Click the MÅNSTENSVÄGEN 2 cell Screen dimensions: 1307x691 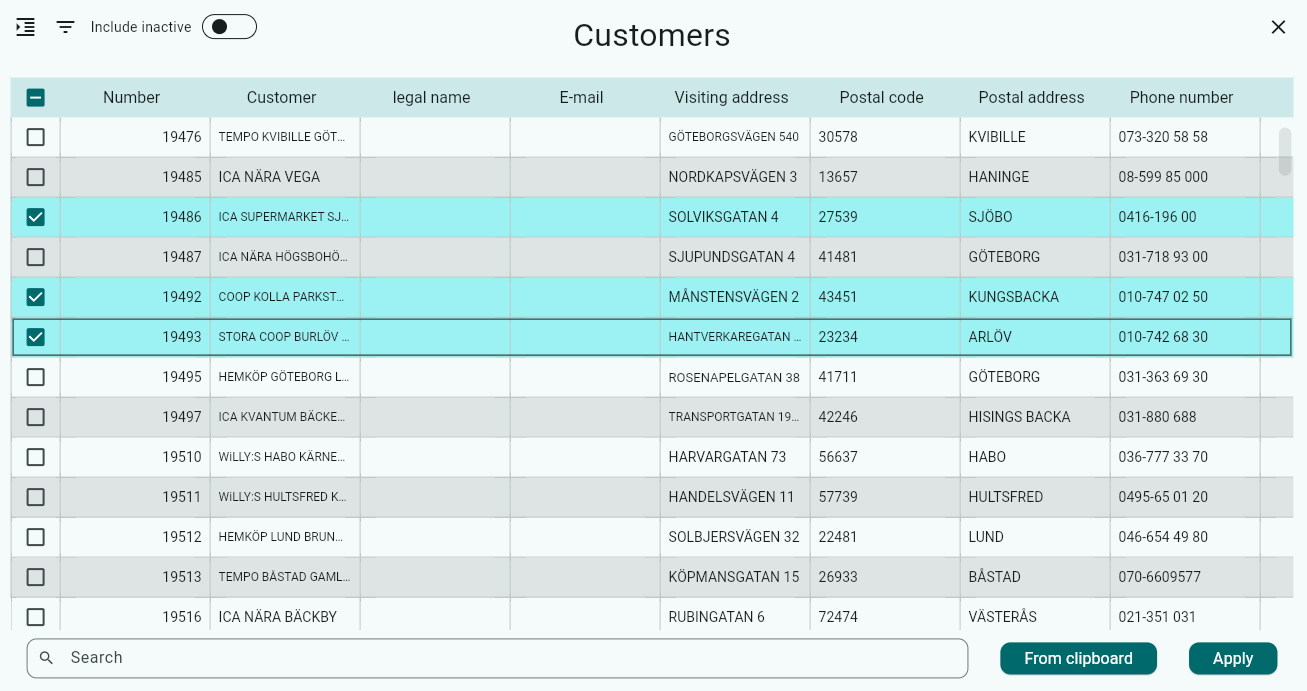(x=735, y=297)
